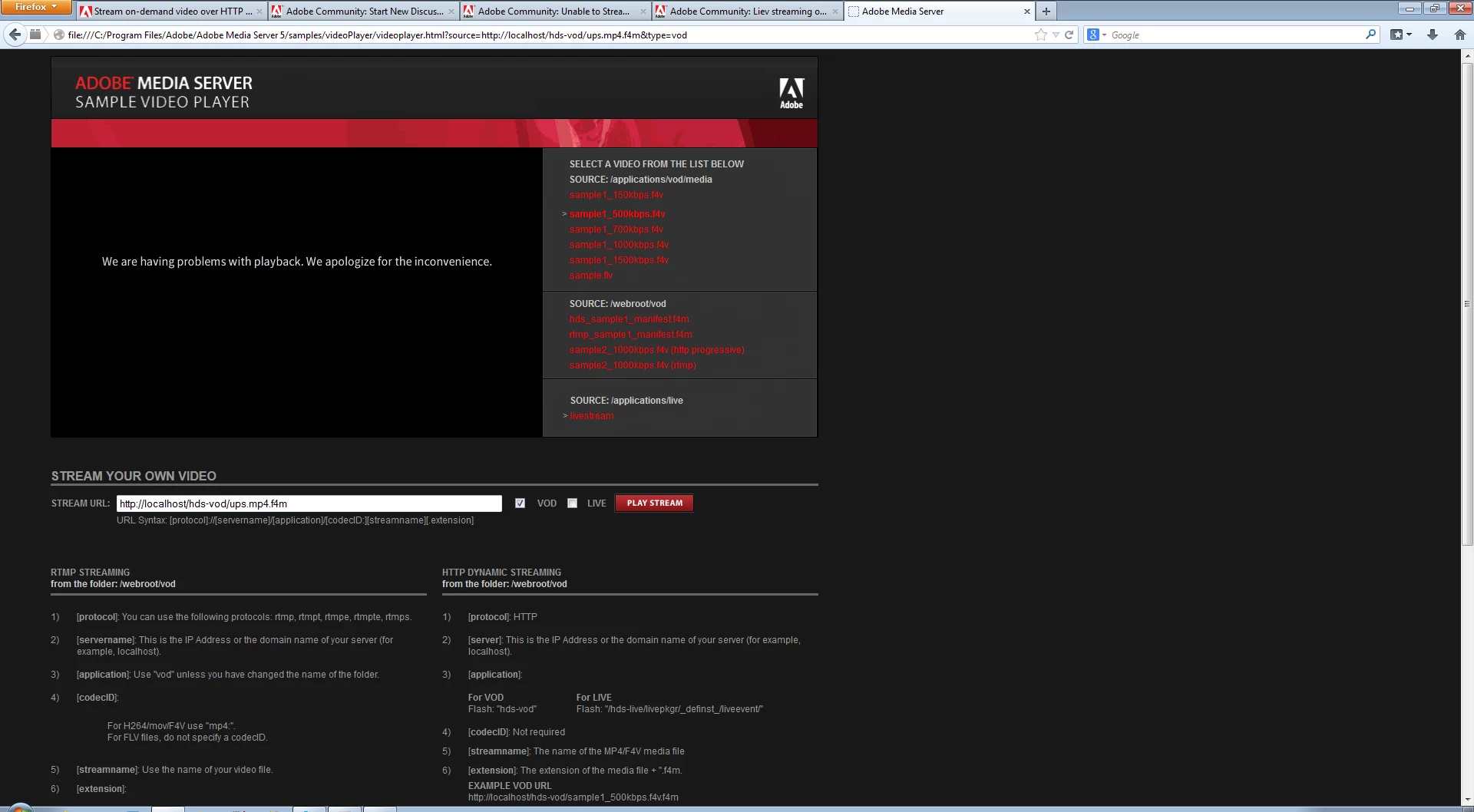The image size is (1474, 812).
Task: Close the Adobe Media Server tab
Action: coord(1027,12)
